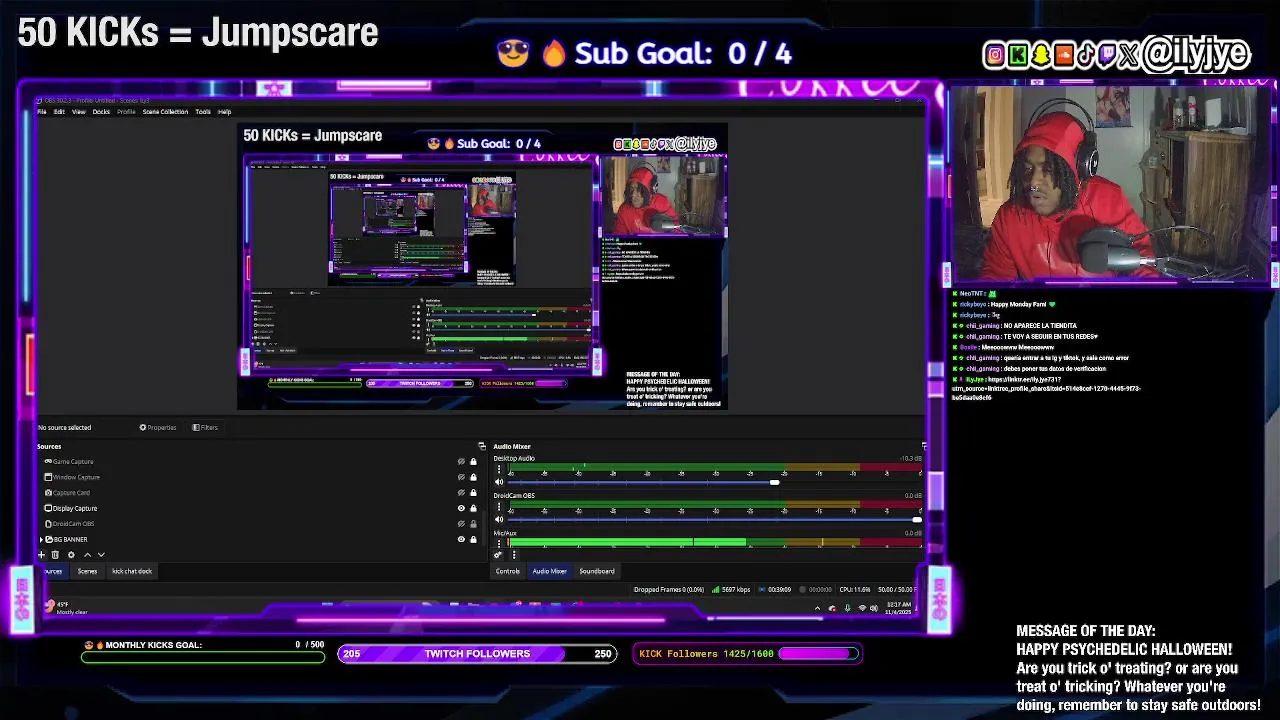Click the OBS preview canvas

point(482,266)
